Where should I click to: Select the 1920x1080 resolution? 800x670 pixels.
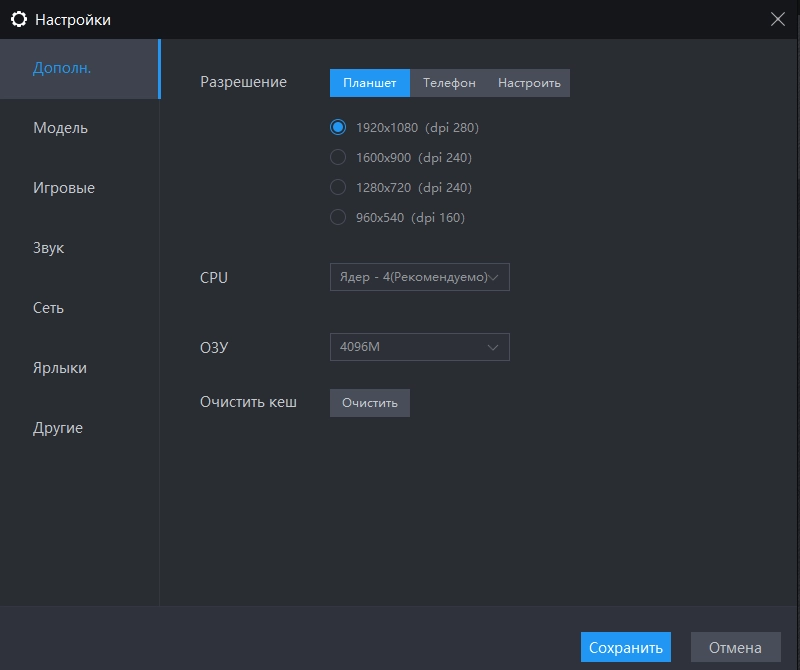[337, 127]
